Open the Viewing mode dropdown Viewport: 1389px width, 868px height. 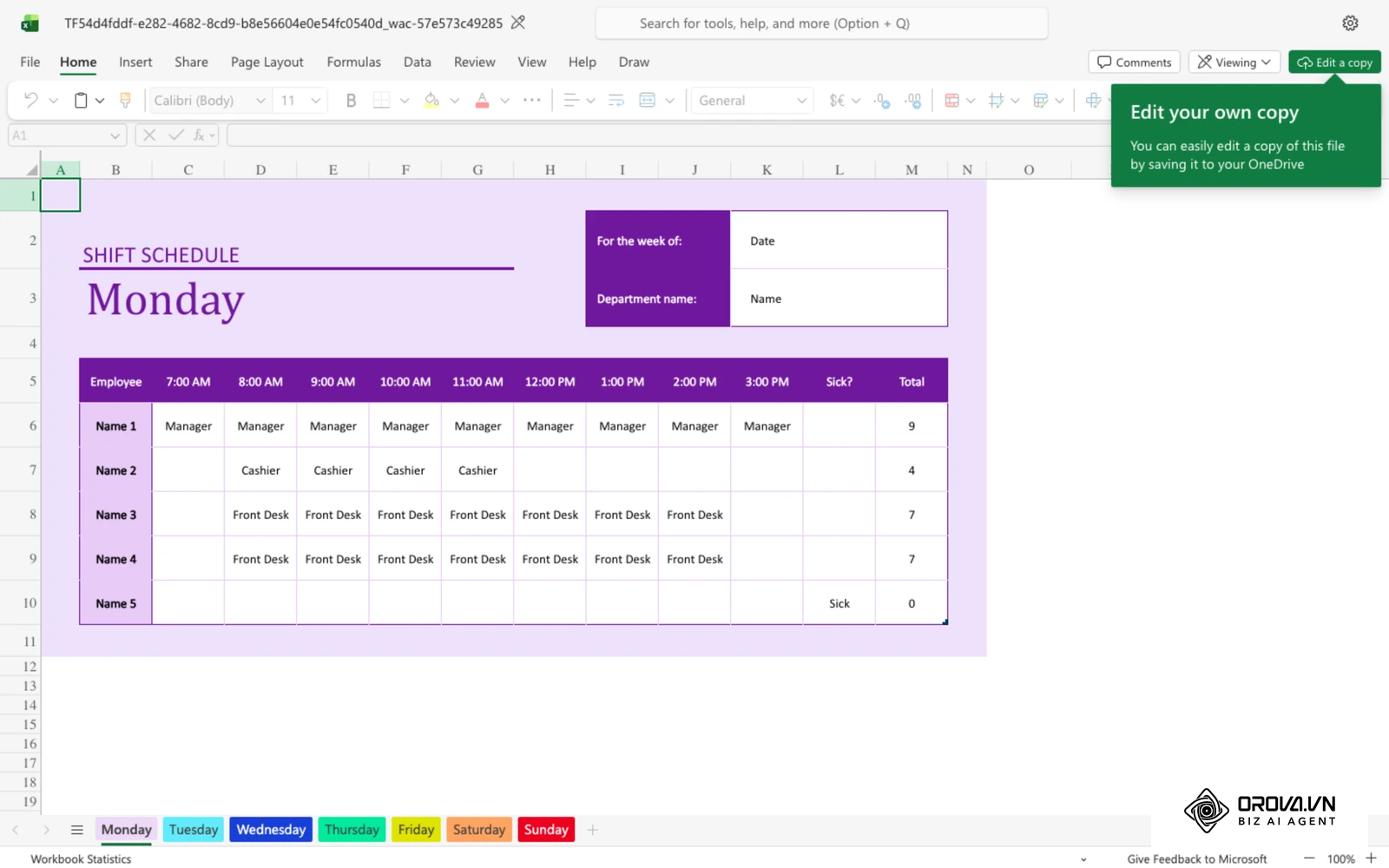click(x=1234, y=62)
